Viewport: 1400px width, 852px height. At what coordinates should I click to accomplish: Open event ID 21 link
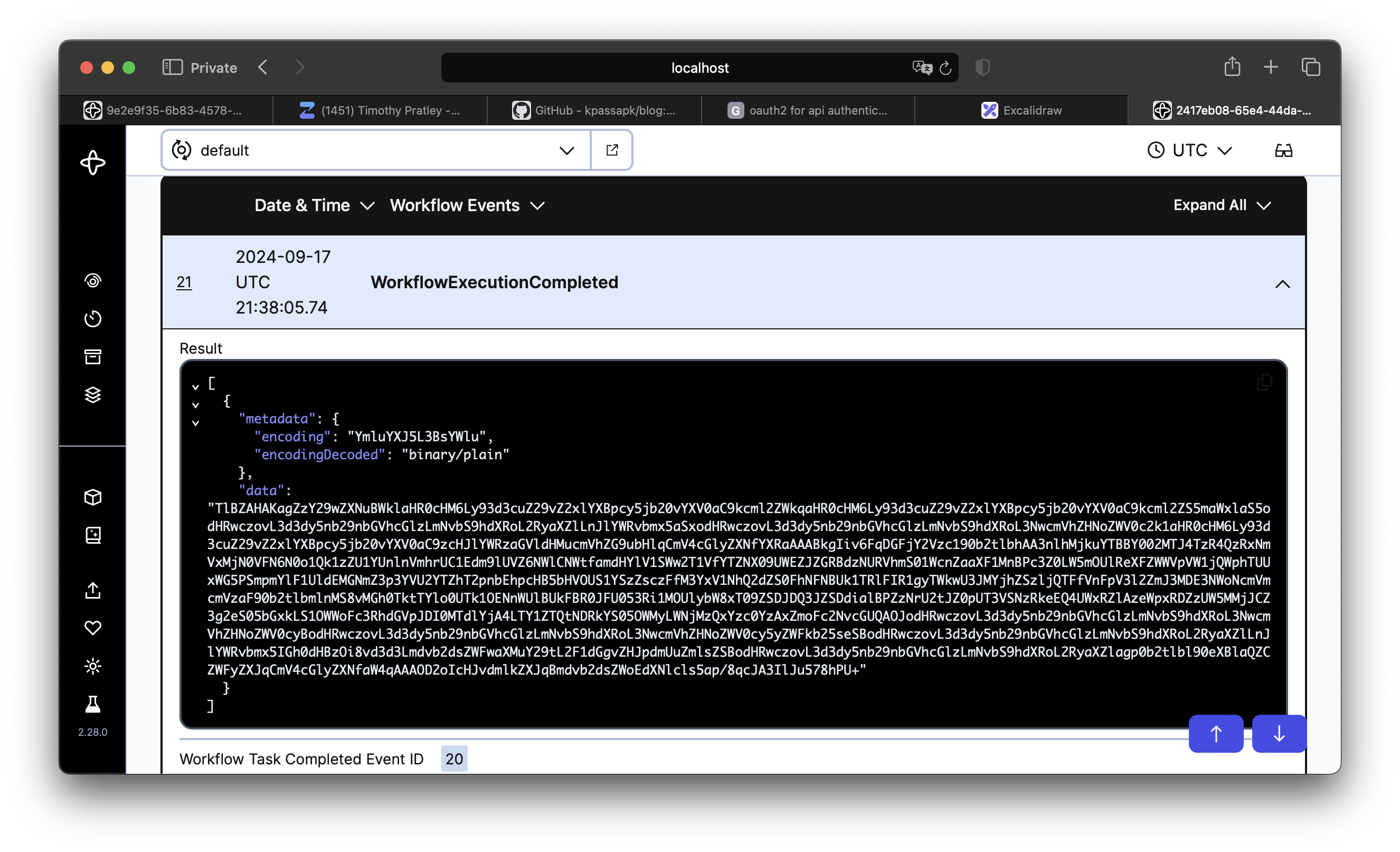[x=184, y=282]
